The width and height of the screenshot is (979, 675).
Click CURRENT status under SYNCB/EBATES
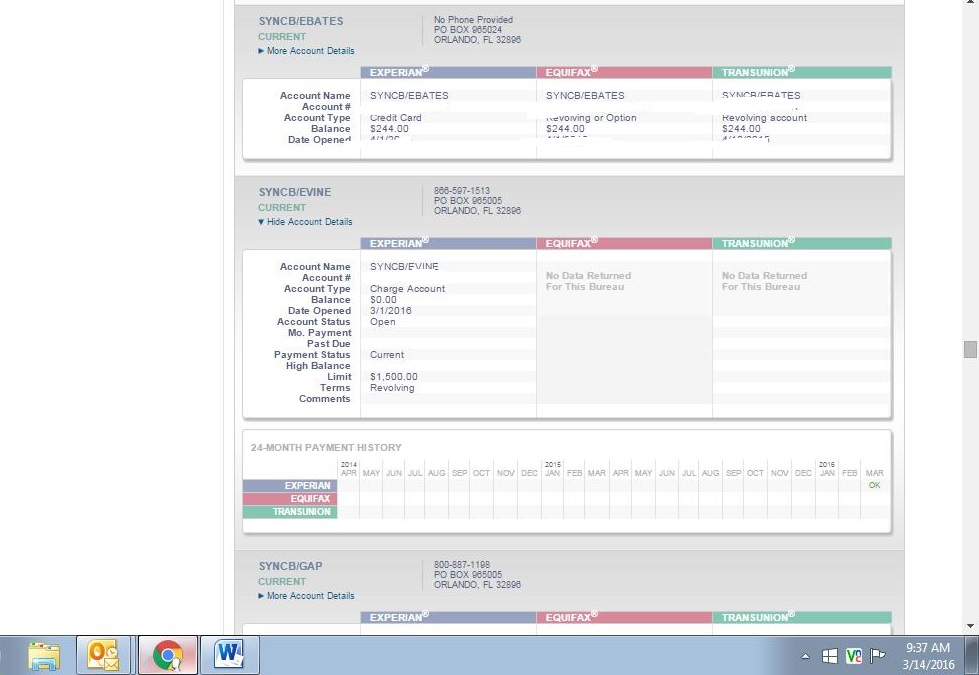click(282, 37)
